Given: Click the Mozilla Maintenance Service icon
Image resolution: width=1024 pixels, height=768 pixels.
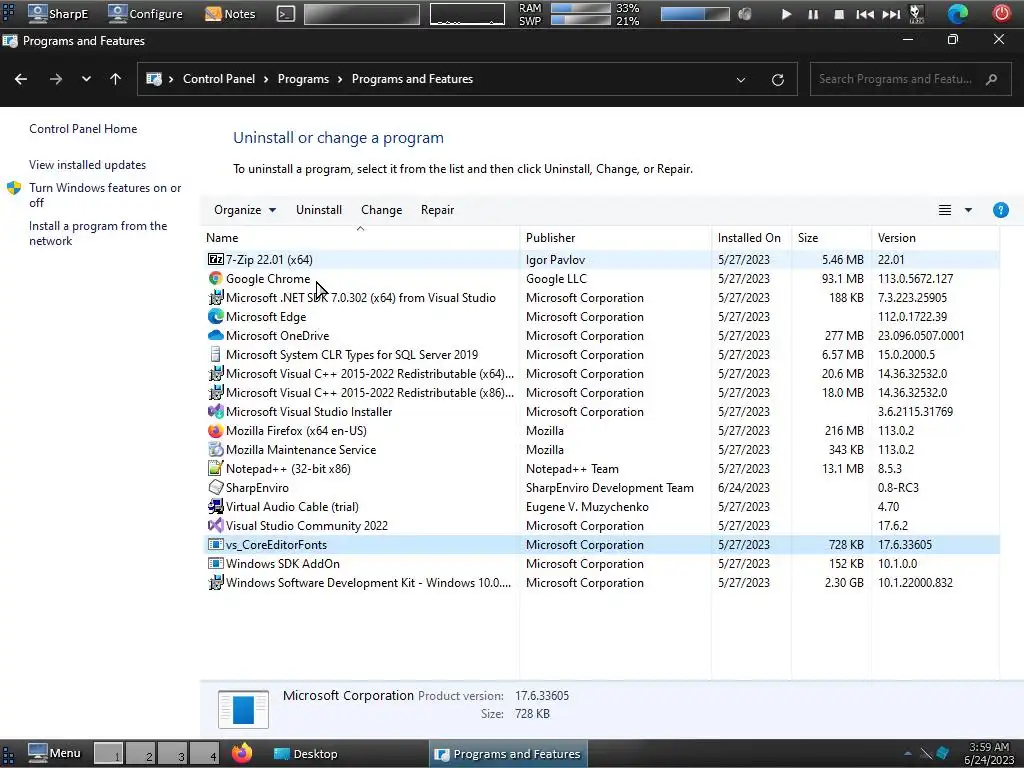Looking at the screenshot, I should 216,449.
